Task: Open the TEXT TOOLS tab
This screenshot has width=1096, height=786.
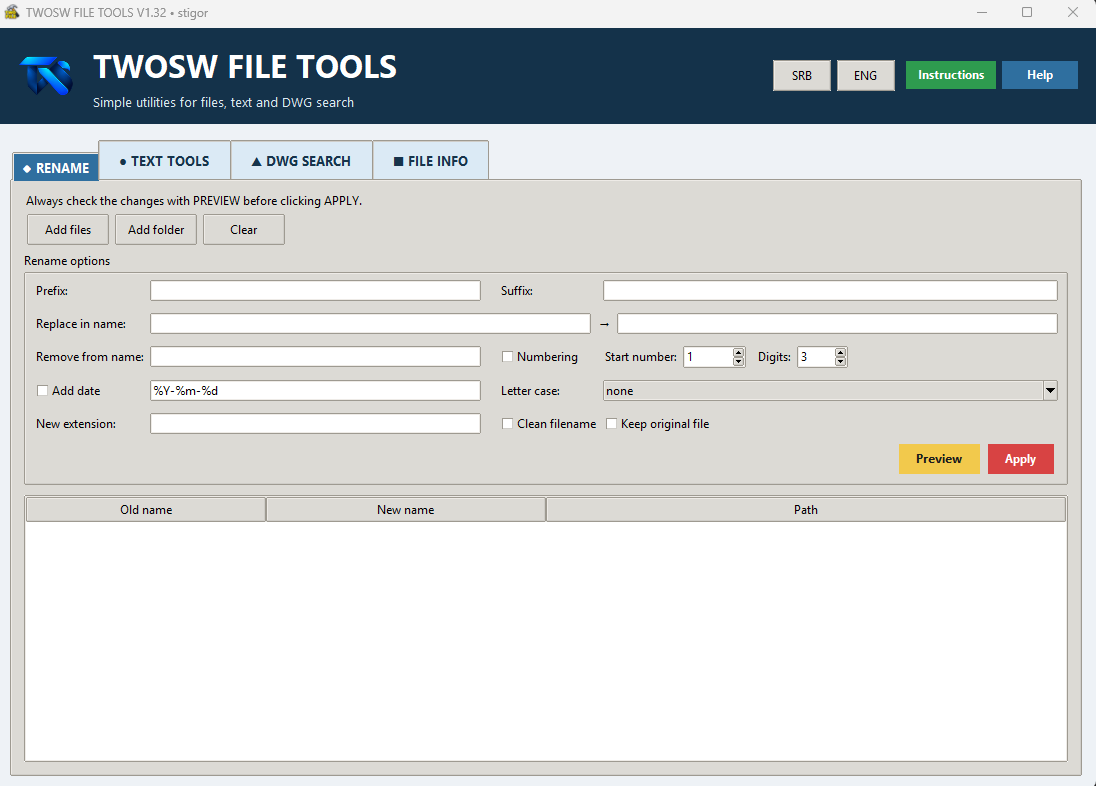Action: coord(164,161)
